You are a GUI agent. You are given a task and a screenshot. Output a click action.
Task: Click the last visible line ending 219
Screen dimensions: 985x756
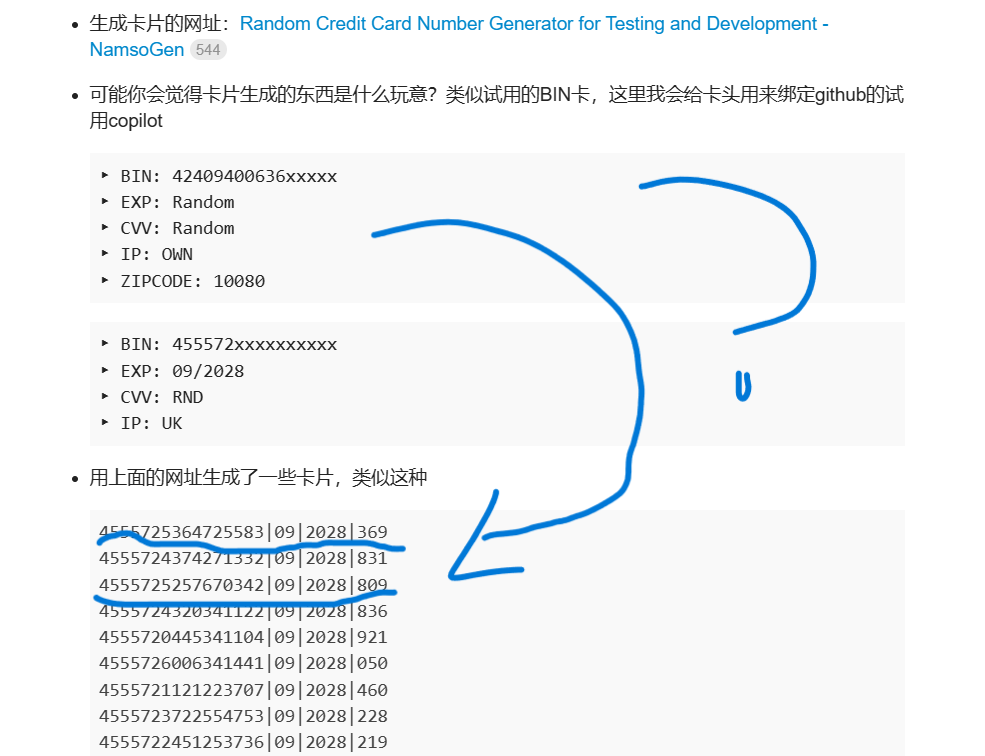pos(243,742)
